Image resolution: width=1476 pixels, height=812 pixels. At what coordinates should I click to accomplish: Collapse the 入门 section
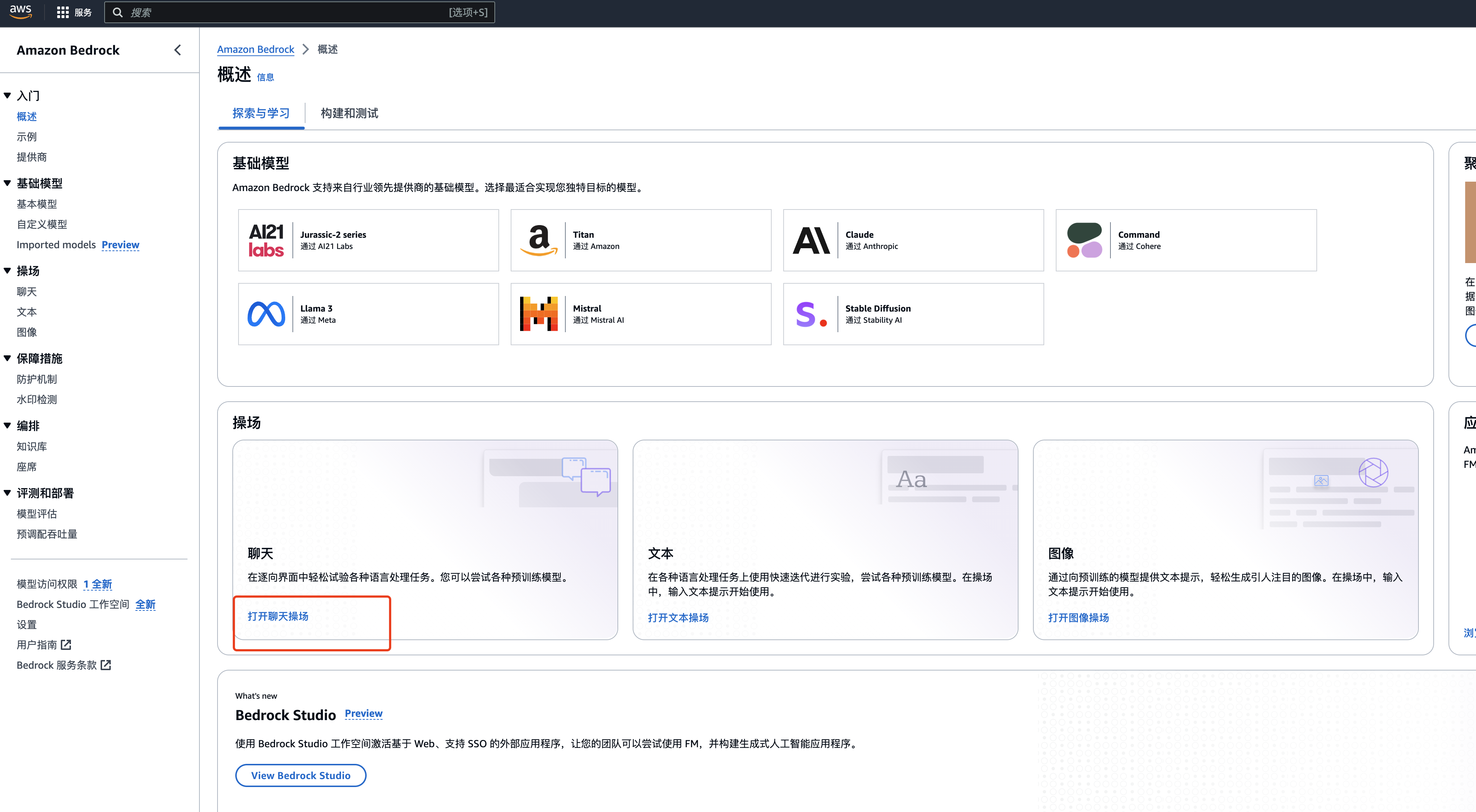[8, 96]
